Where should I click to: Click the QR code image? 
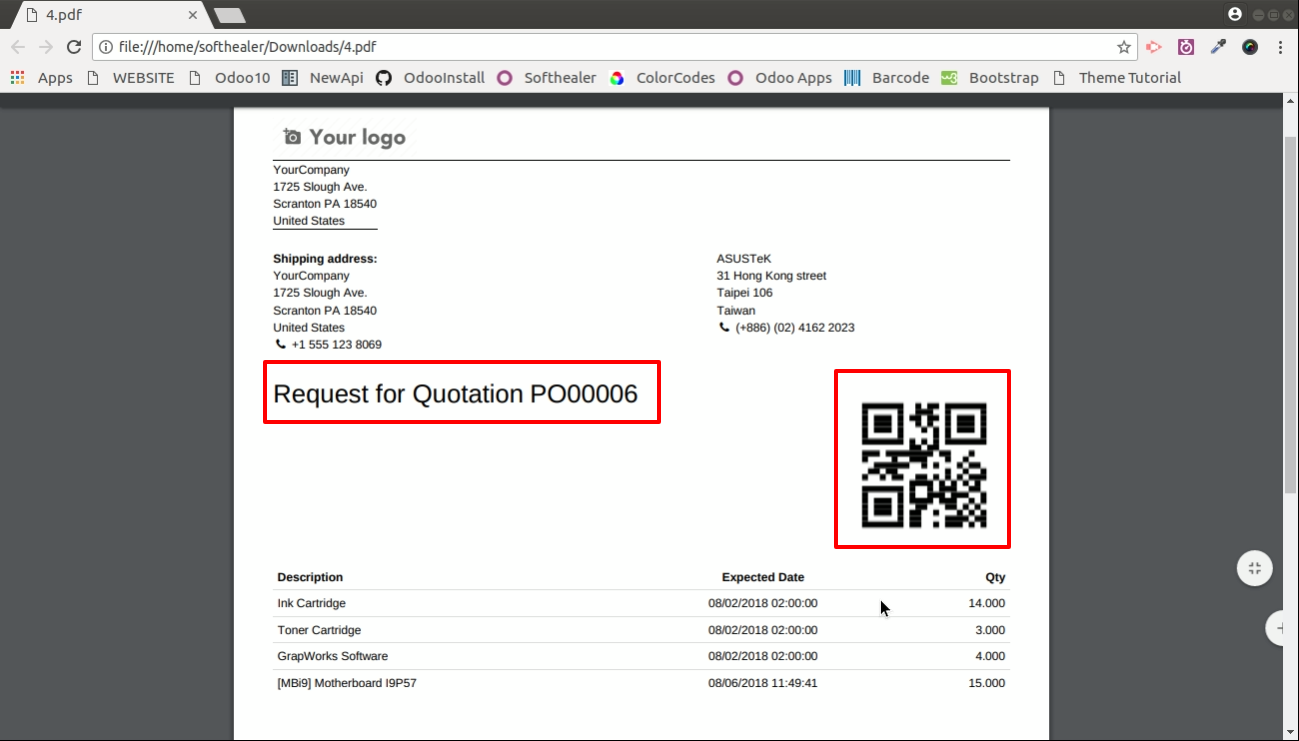(x=923, y=465)
